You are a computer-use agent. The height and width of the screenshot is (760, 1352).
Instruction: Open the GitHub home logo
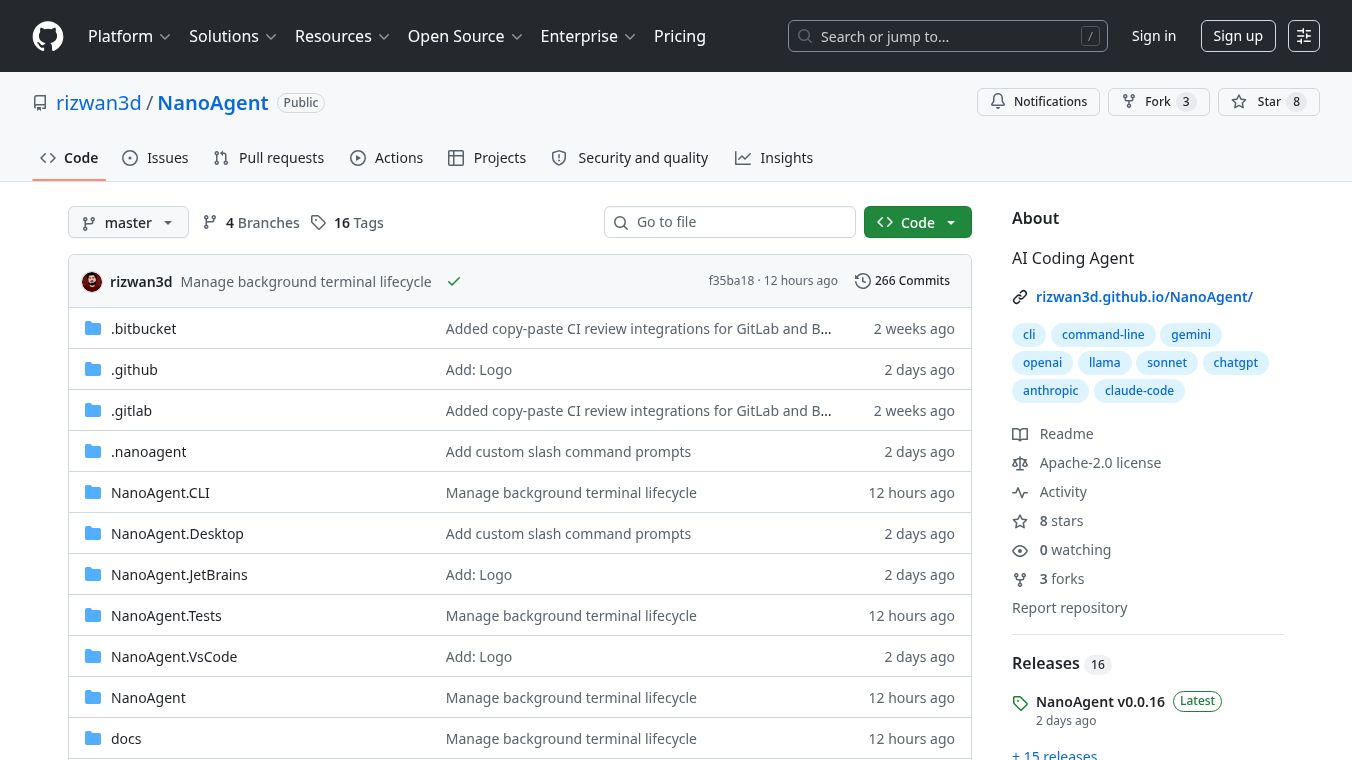coord(48,36)
